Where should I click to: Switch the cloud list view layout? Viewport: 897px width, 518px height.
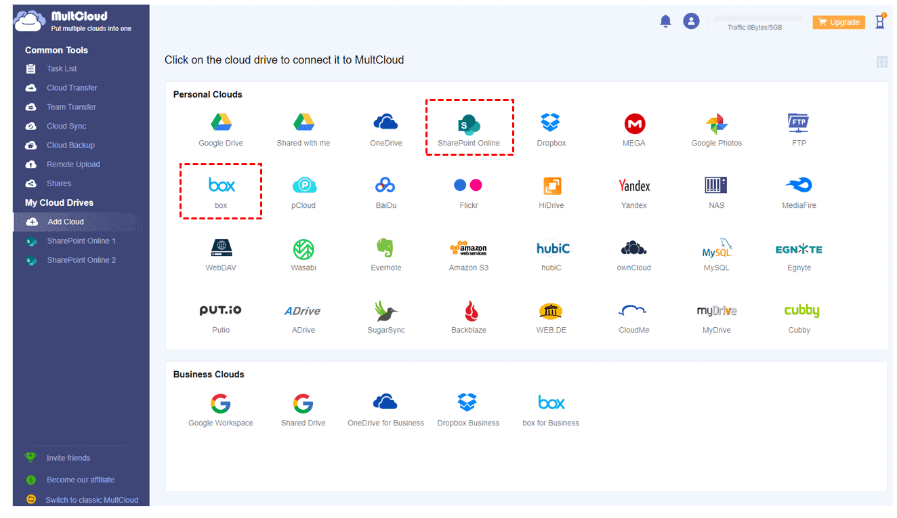pos(882,61)
